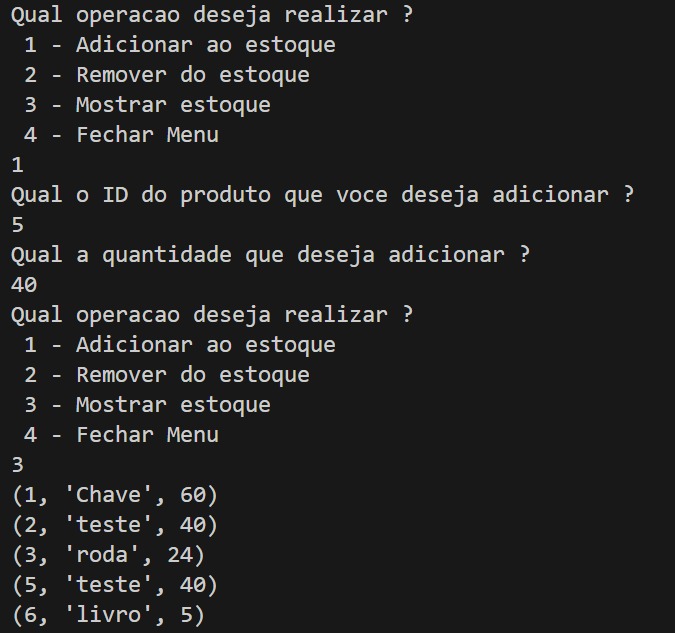This screenshot has height=633, width=675.
Task: Click second 'Qual operacao deseja realizar ?' prompt
Action: coord(212,314)
